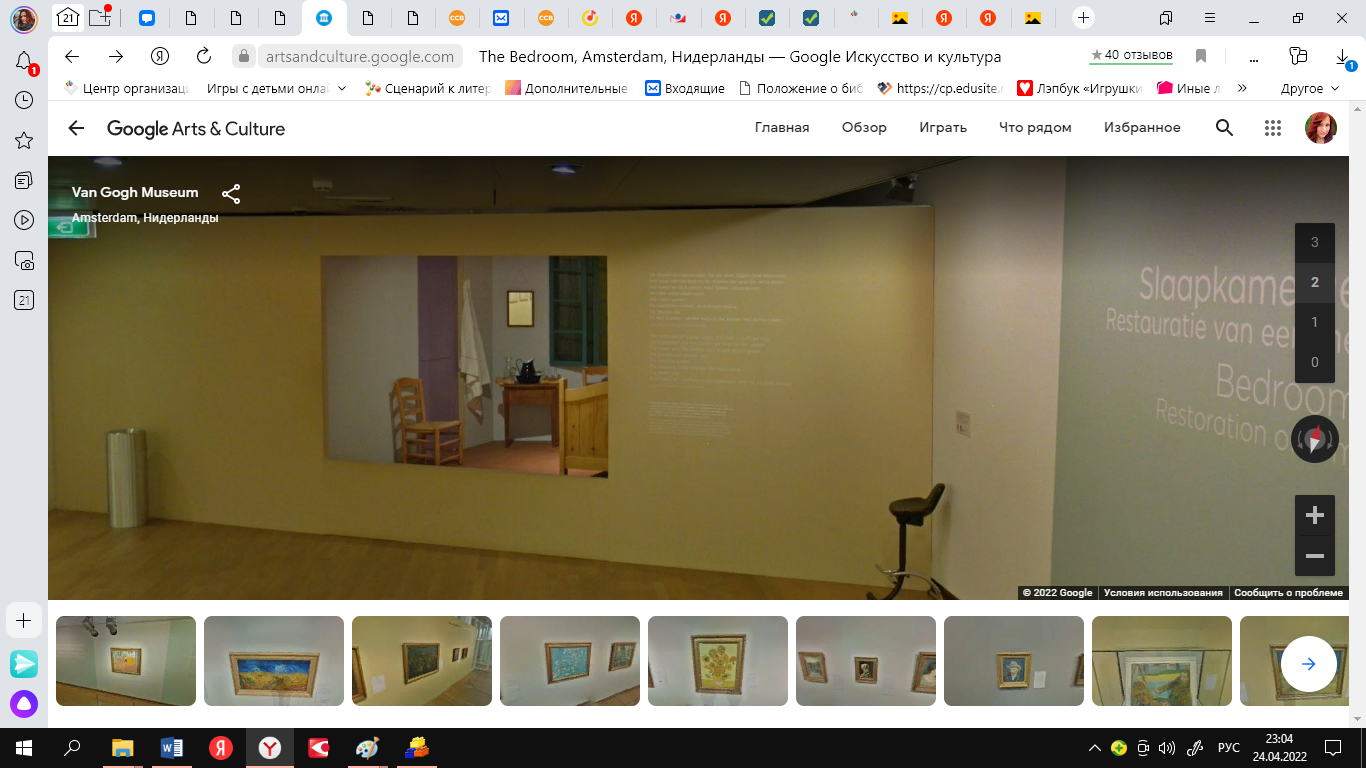Screen dimensions: 1366x768
Task: Expand the 'Другое' bookmarks folder
Action: (x=1311, y=88)
